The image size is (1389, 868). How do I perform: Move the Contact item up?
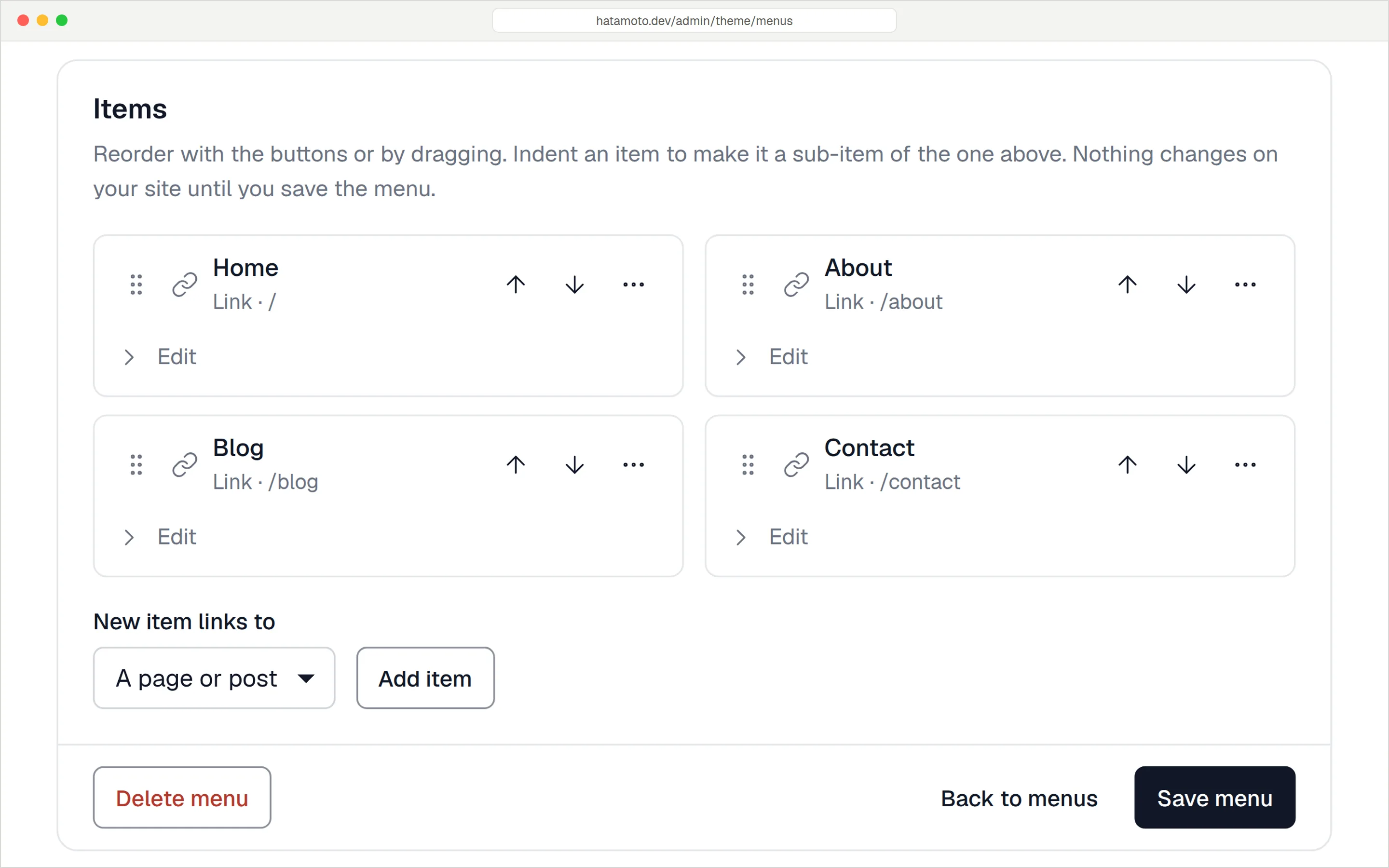pos(1127,465)
